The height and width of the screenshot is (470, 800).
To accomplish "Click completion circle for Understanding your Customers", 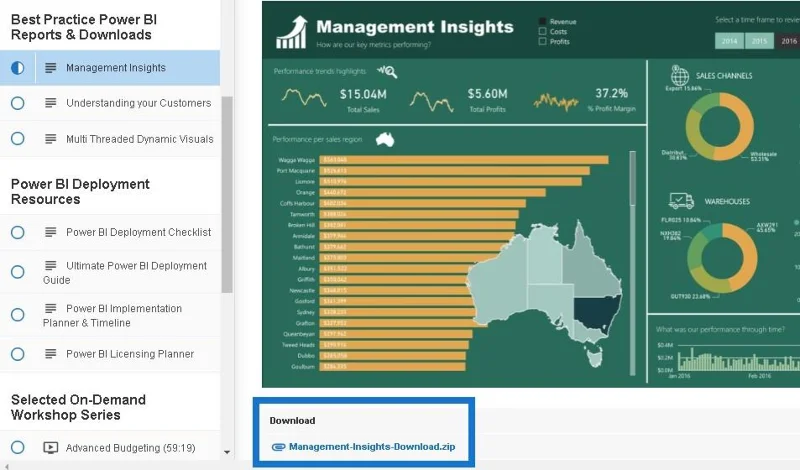I will coord(17,103).
